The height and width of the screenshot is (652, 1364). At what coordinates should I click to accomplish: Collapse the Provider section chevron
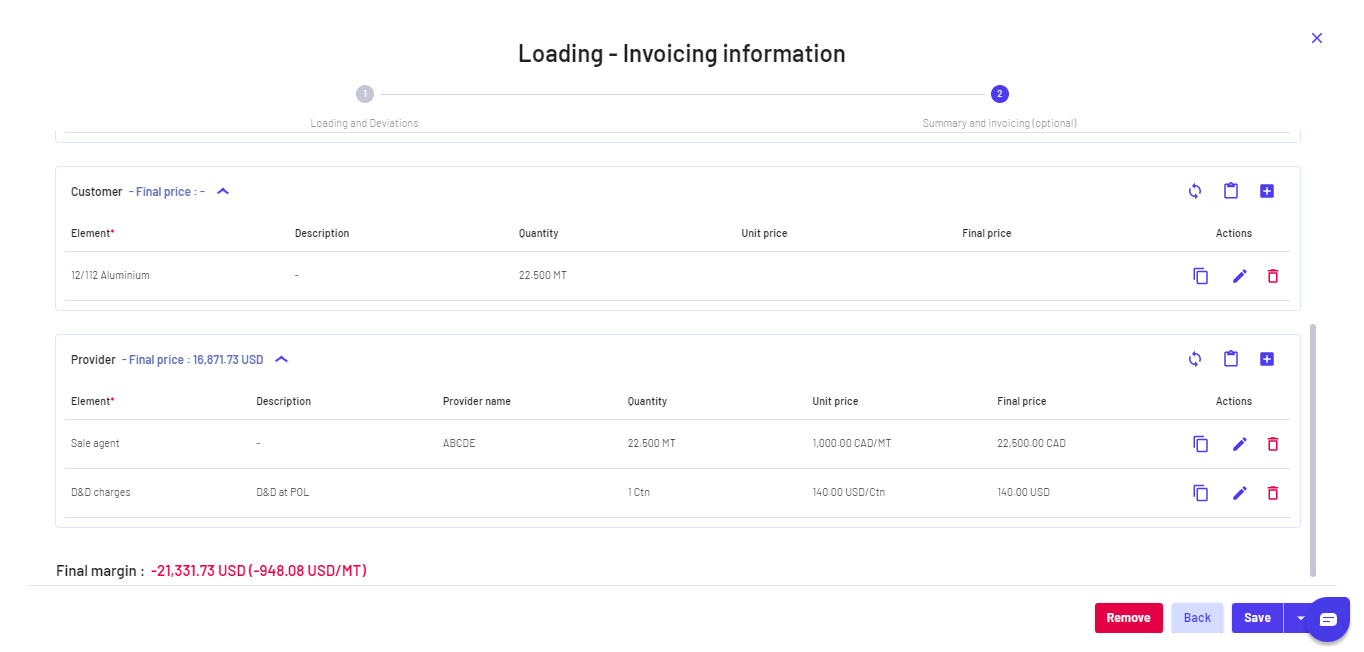point(282,359)
